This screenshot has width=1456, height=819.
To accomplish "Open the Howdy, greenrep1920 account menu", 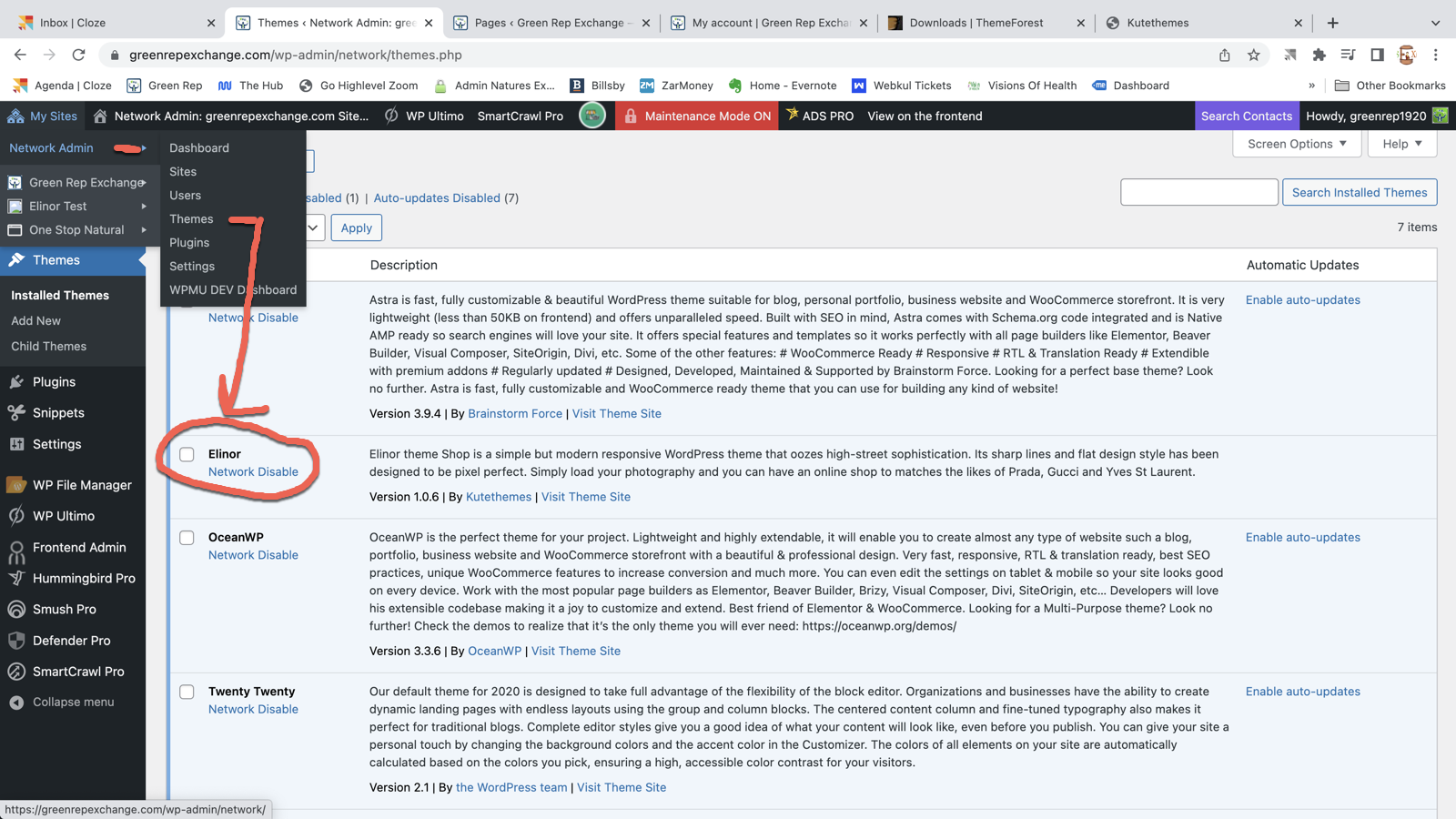I will tap(1376, 116).
